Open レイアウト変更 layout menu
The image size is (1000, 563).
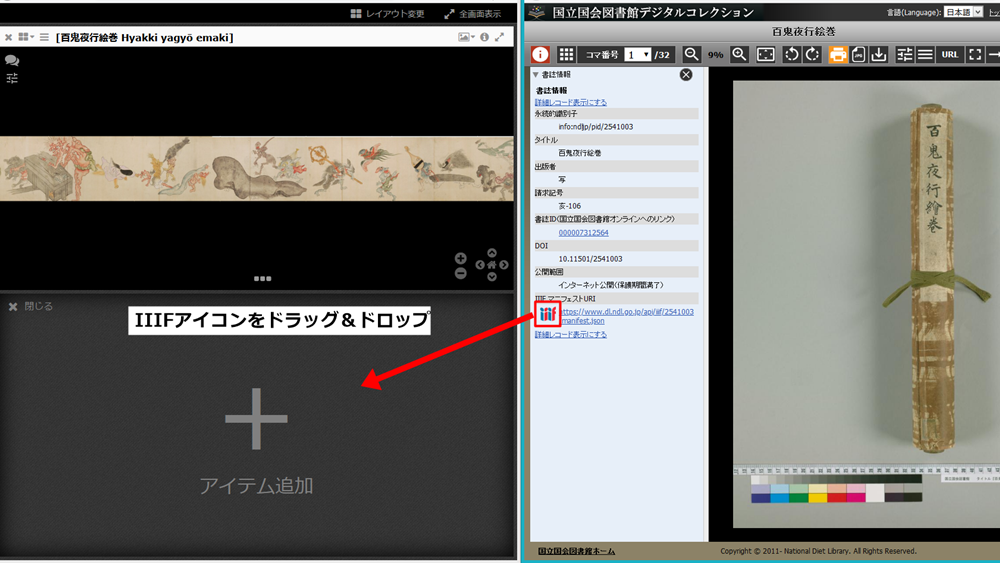point(387,13)
